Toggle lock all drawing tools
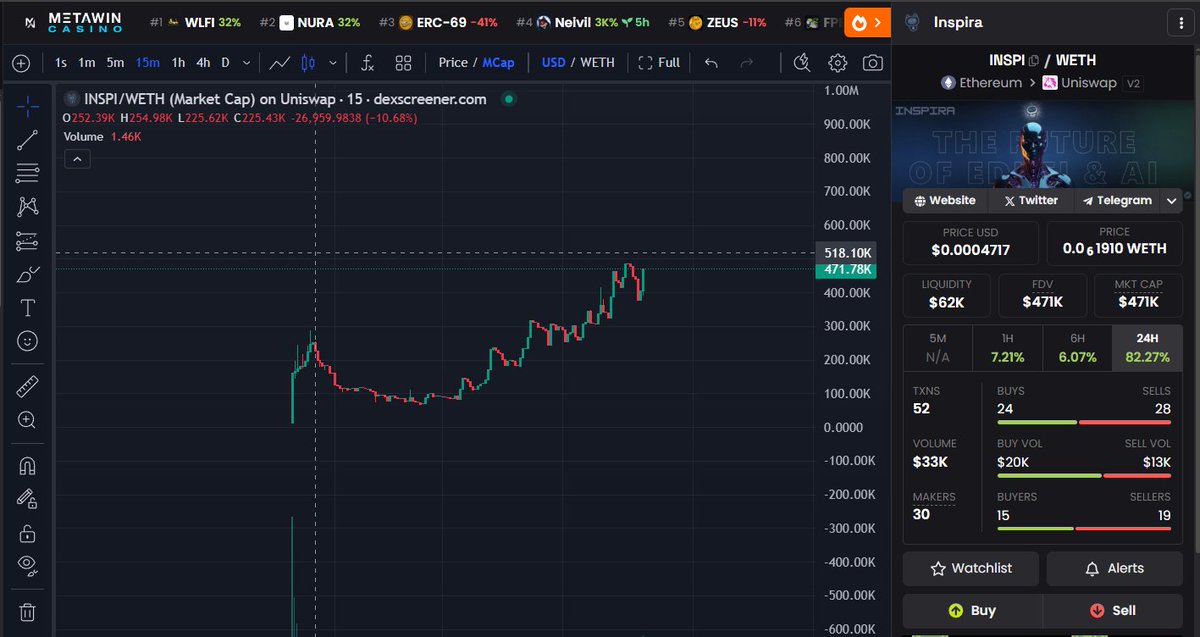Image resolution: width=1200 pixels, height=637 pixels. [x=28, y=532]
